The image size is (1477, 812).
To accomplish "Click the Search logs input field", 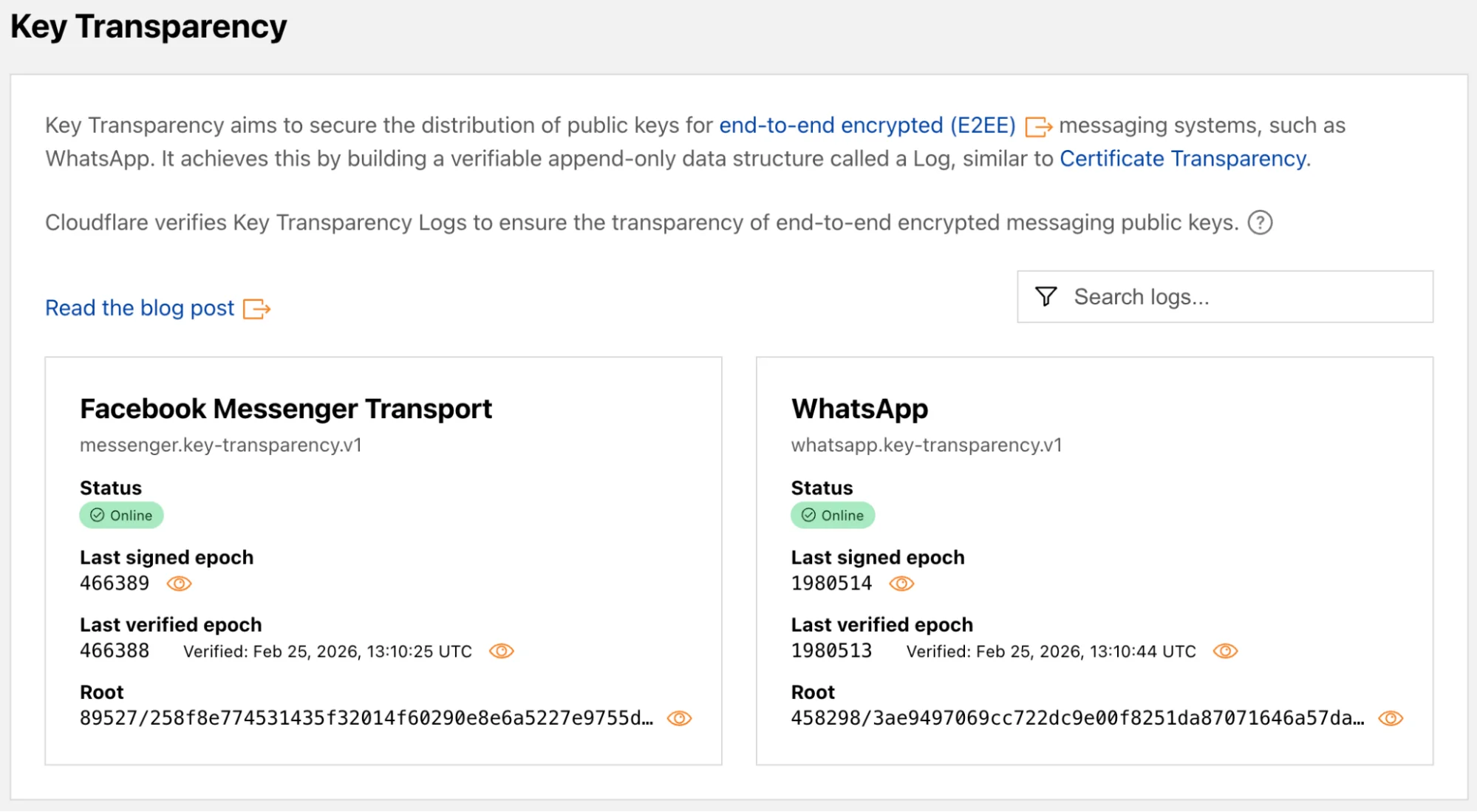I will point(1227,296).
